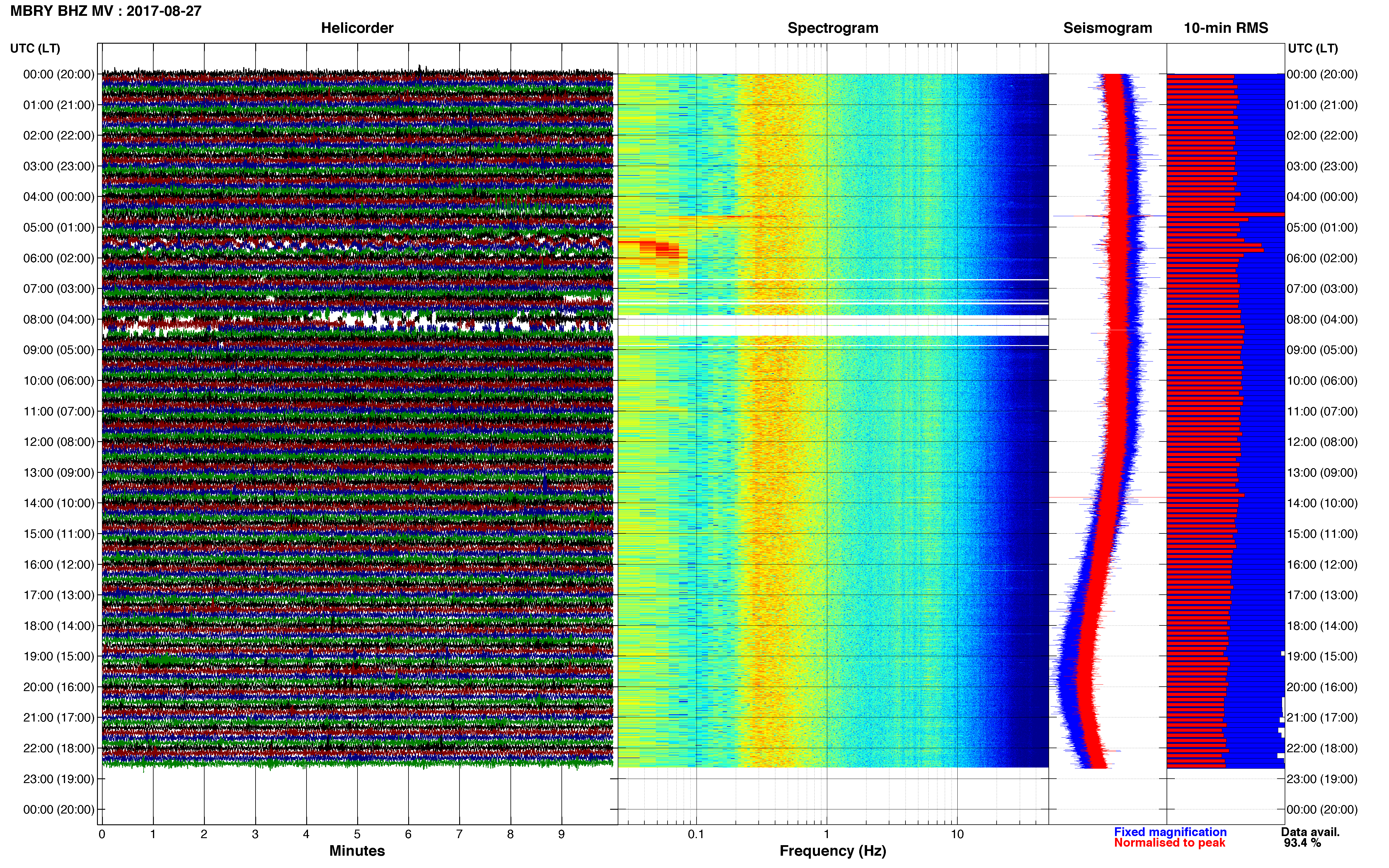Viewport: 1389px width, 868px height.
Task: Click '01:00 (21:00)' on the Helicorder time axis
Action: [x=59, y=105]
